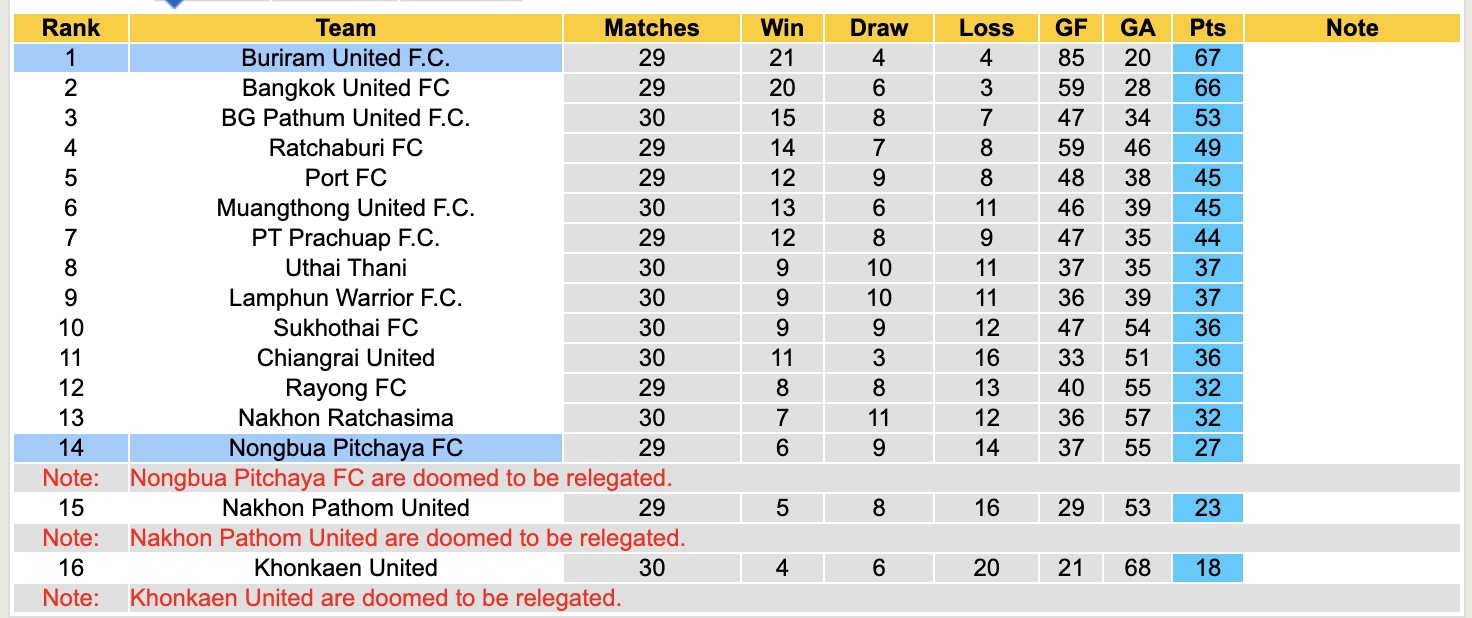Click the Nakhon Pathom United relegation note
Screen dimensions: 1472x618
pyautogui.click(x=407, y=538)
